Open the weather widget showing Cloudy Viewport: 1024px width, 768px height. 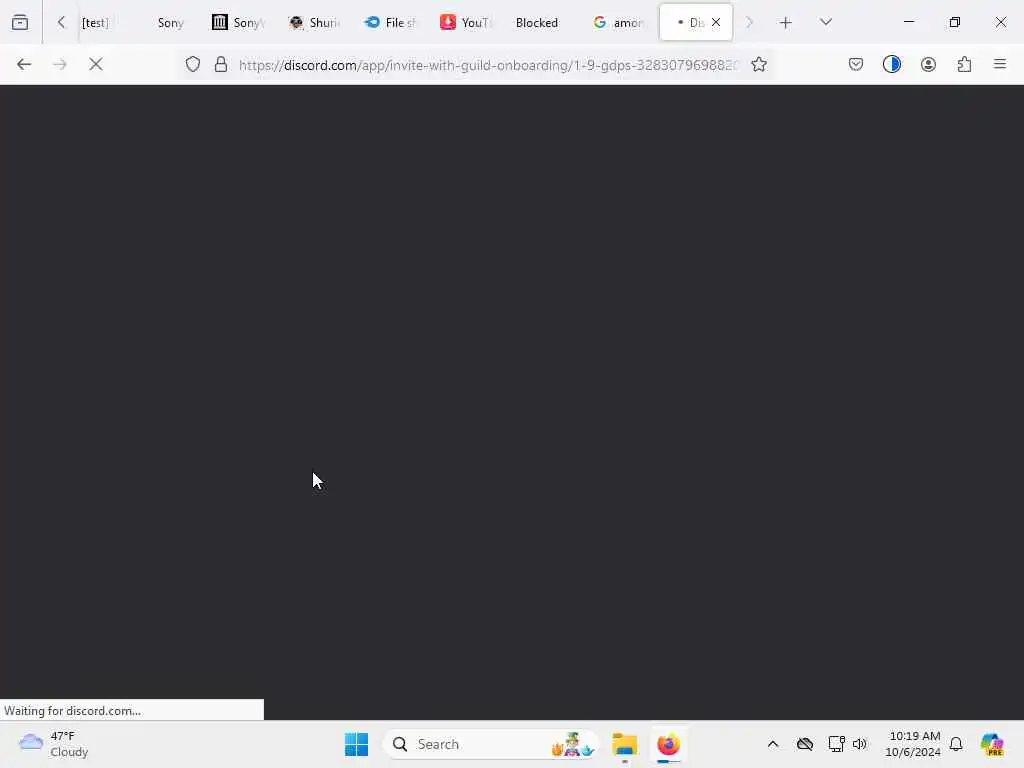(x=54, y=744)
